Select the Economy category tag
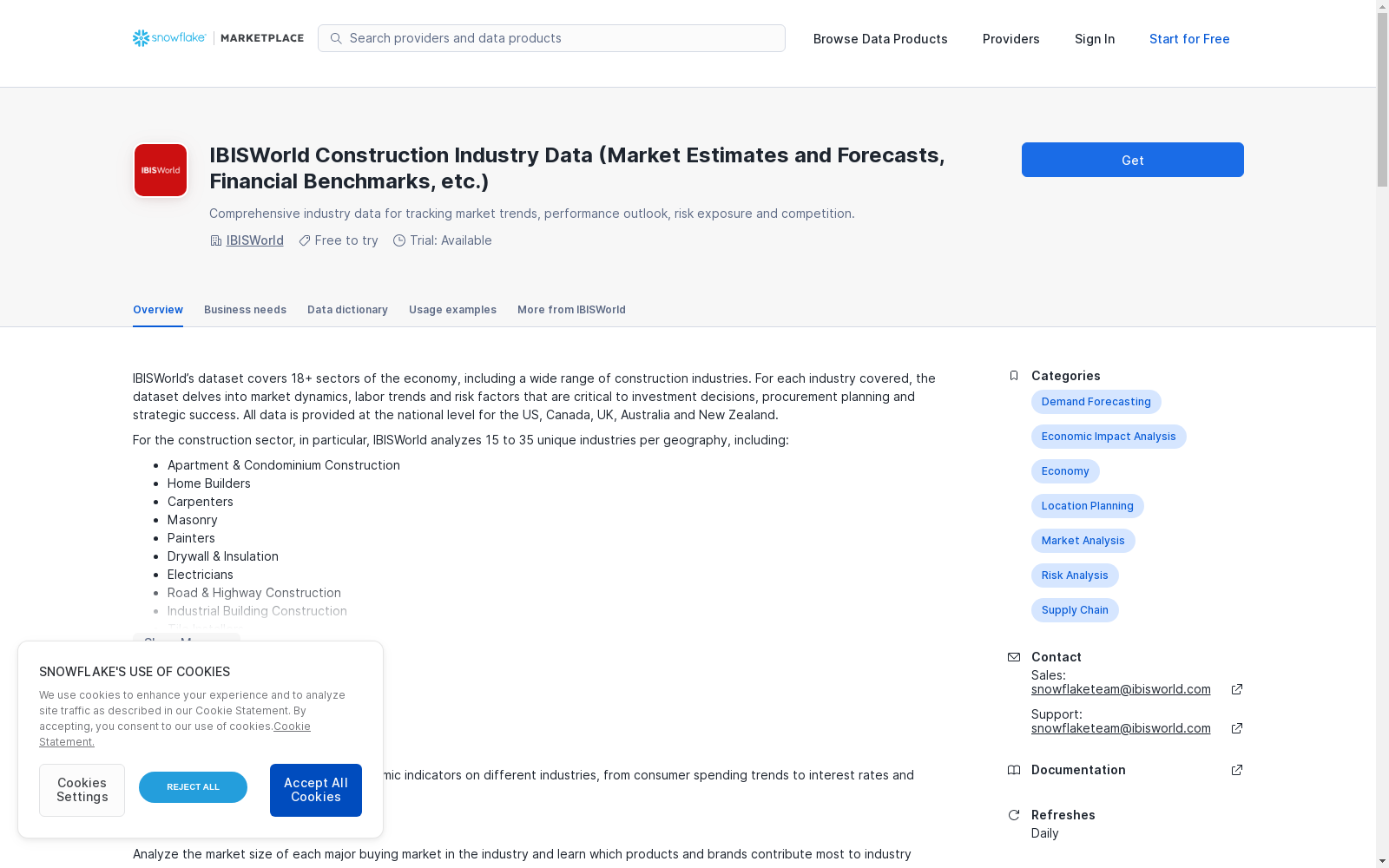The image size is (1389, 868). coord(1065,471)
